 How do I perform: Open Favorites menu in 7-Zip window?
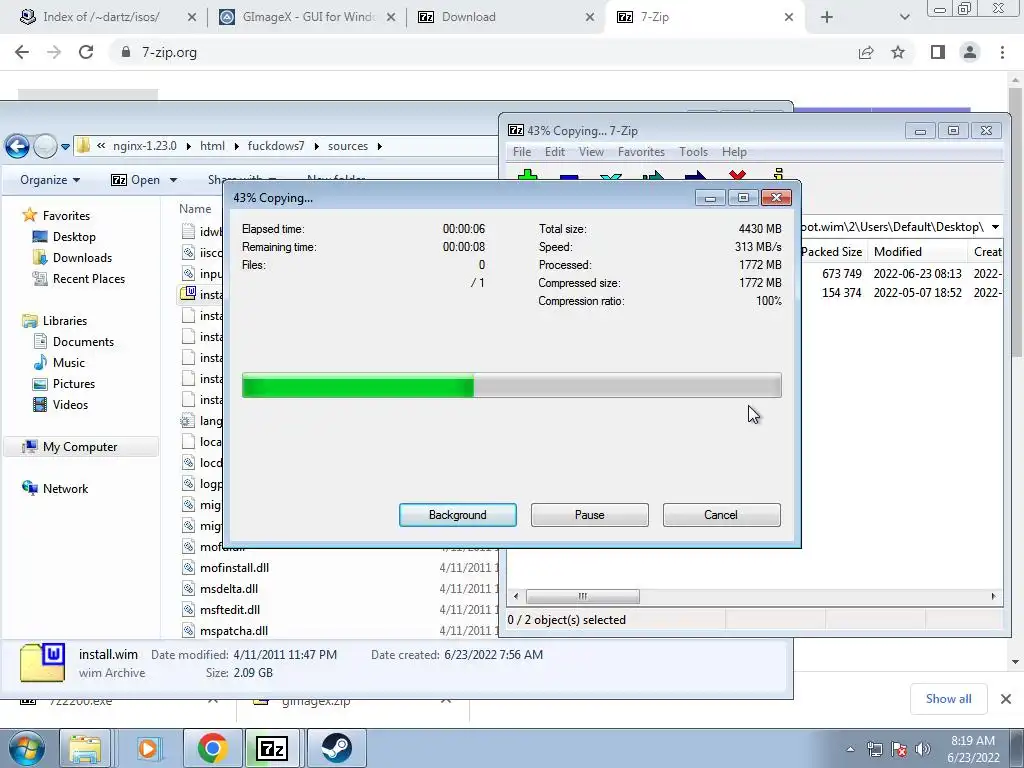641,152
